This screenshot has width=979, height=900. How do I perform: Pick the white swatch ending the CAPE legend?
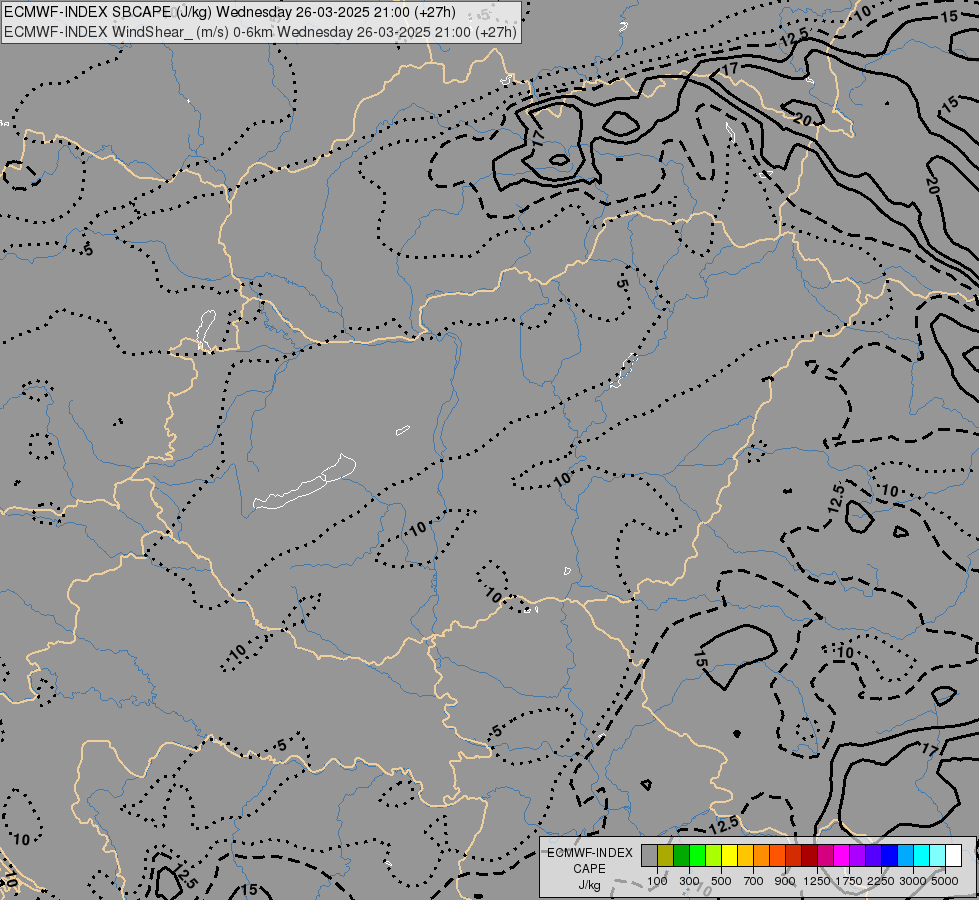point(953,855)
